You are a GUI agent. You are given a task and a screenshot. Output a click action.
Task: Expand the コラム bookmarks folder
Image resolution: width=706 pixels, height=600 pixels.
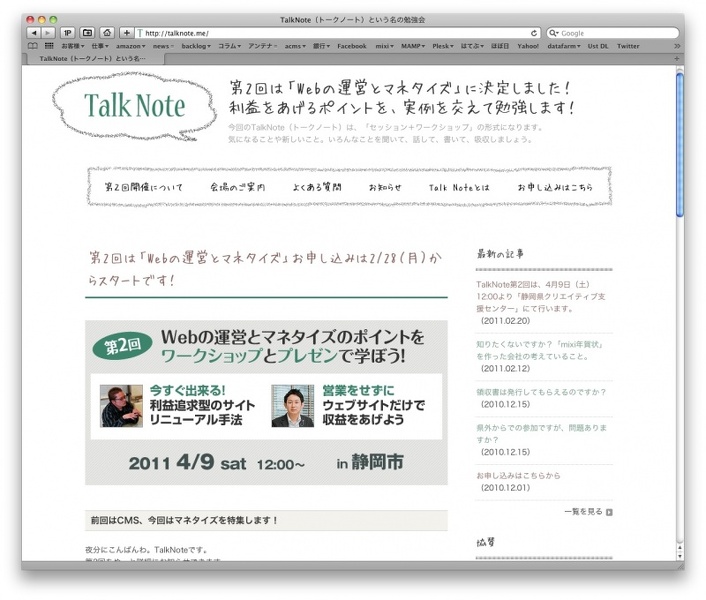click(x=230, y=46)
